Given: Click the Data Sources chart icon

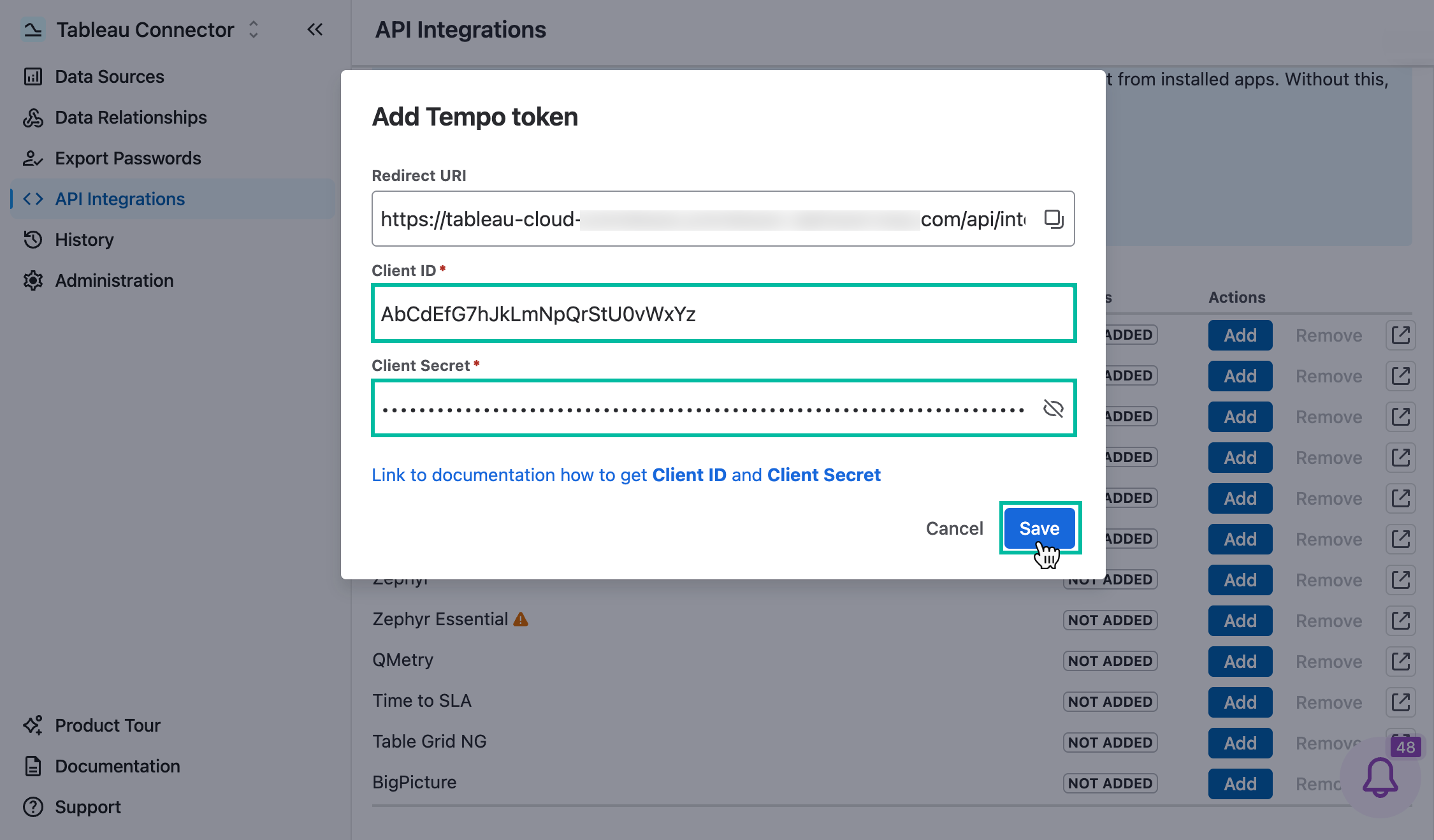Looking at the screenshot, I should (x=33, y=76).
